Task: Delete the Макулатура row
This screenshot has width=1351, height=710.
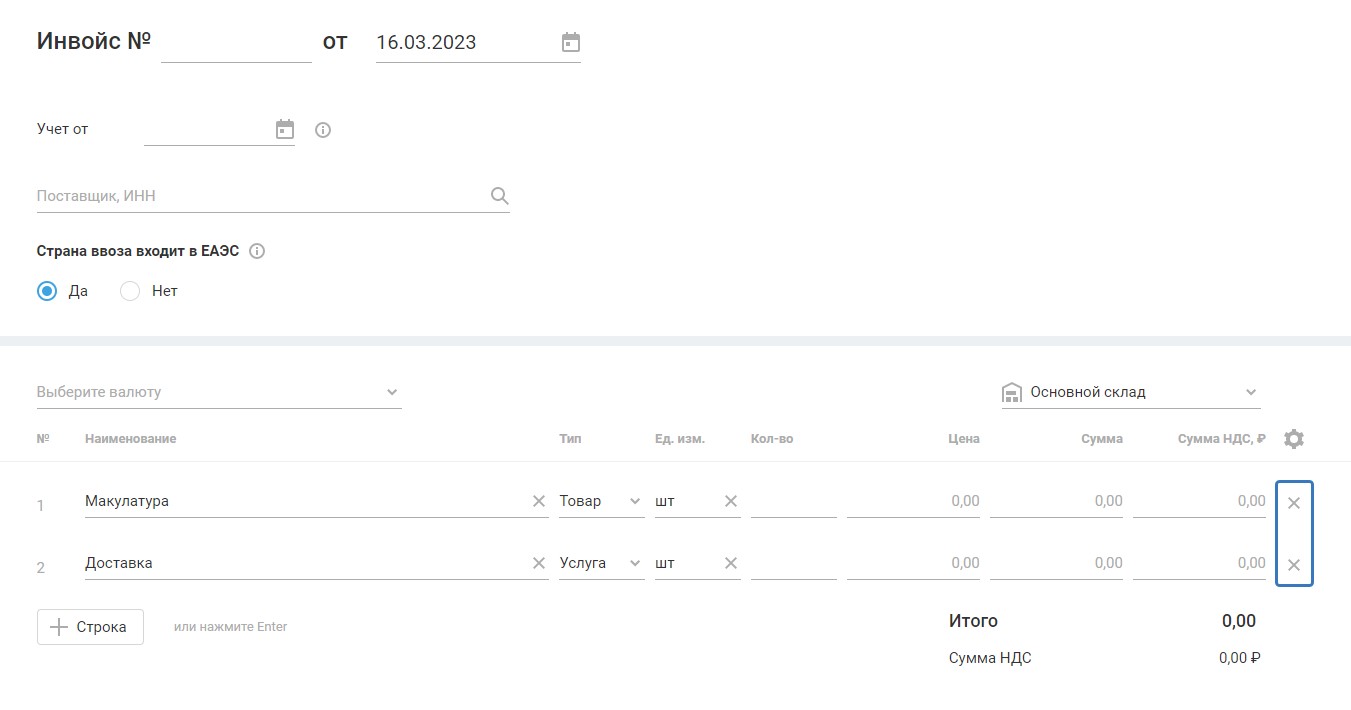Action: (1294, 503)
